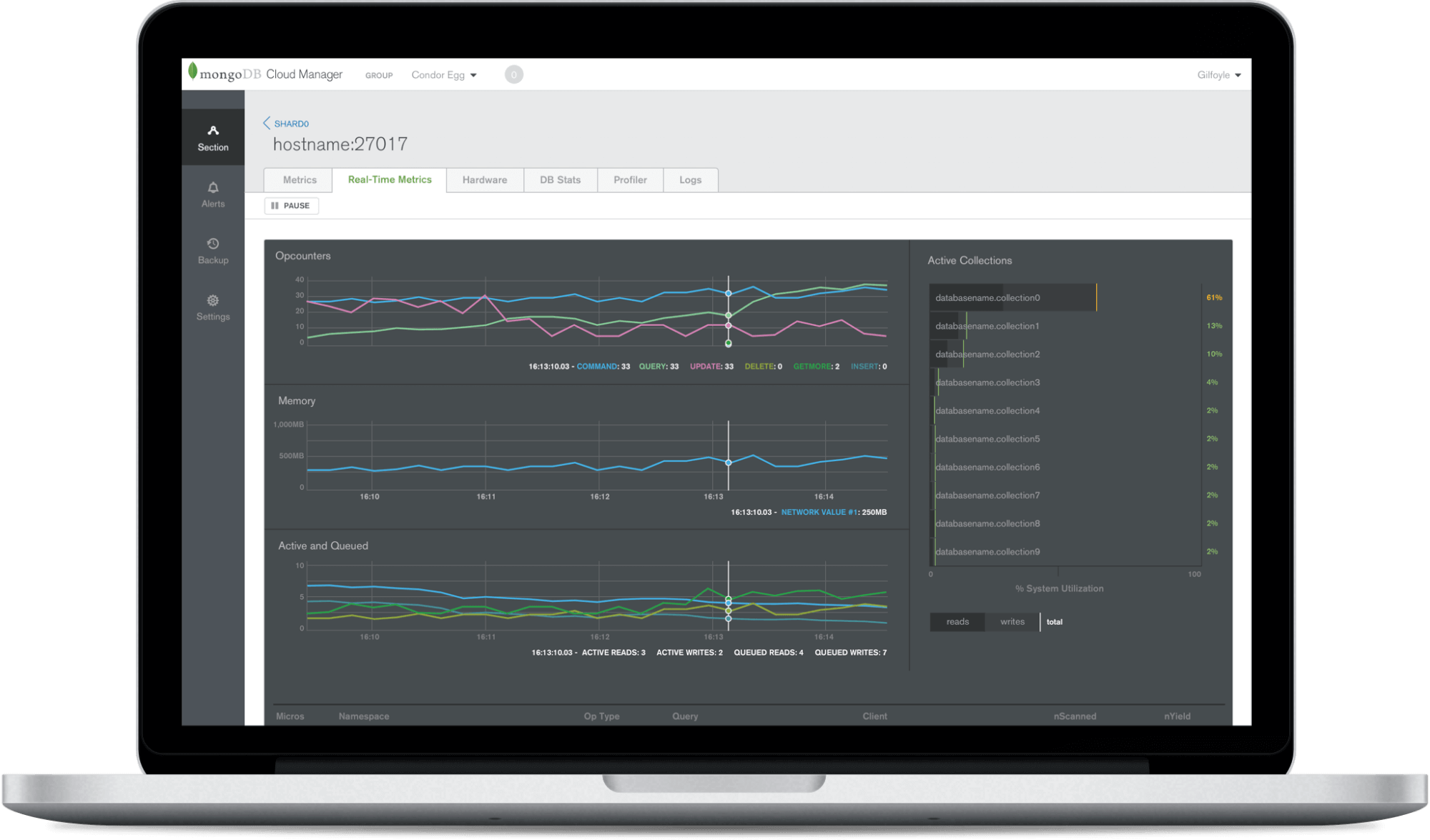Viewport: 1430px width, 840px height.
Task: Pause the real-time metrics stream
Action: click(x=291, y=206)
